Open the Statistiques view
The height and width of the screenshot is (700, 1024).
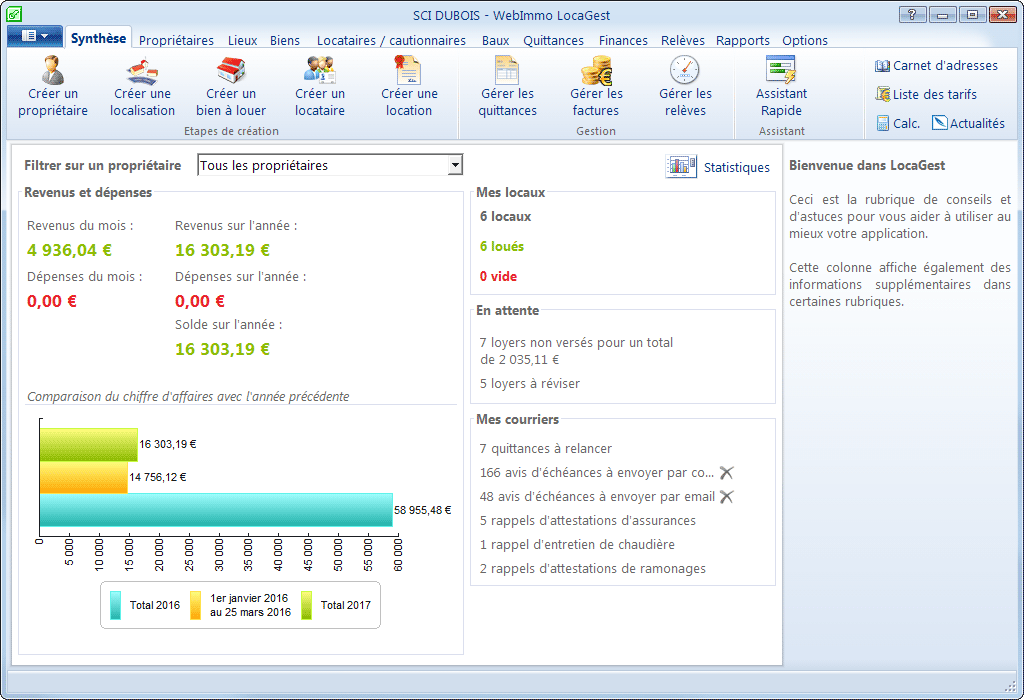(718, 167)
